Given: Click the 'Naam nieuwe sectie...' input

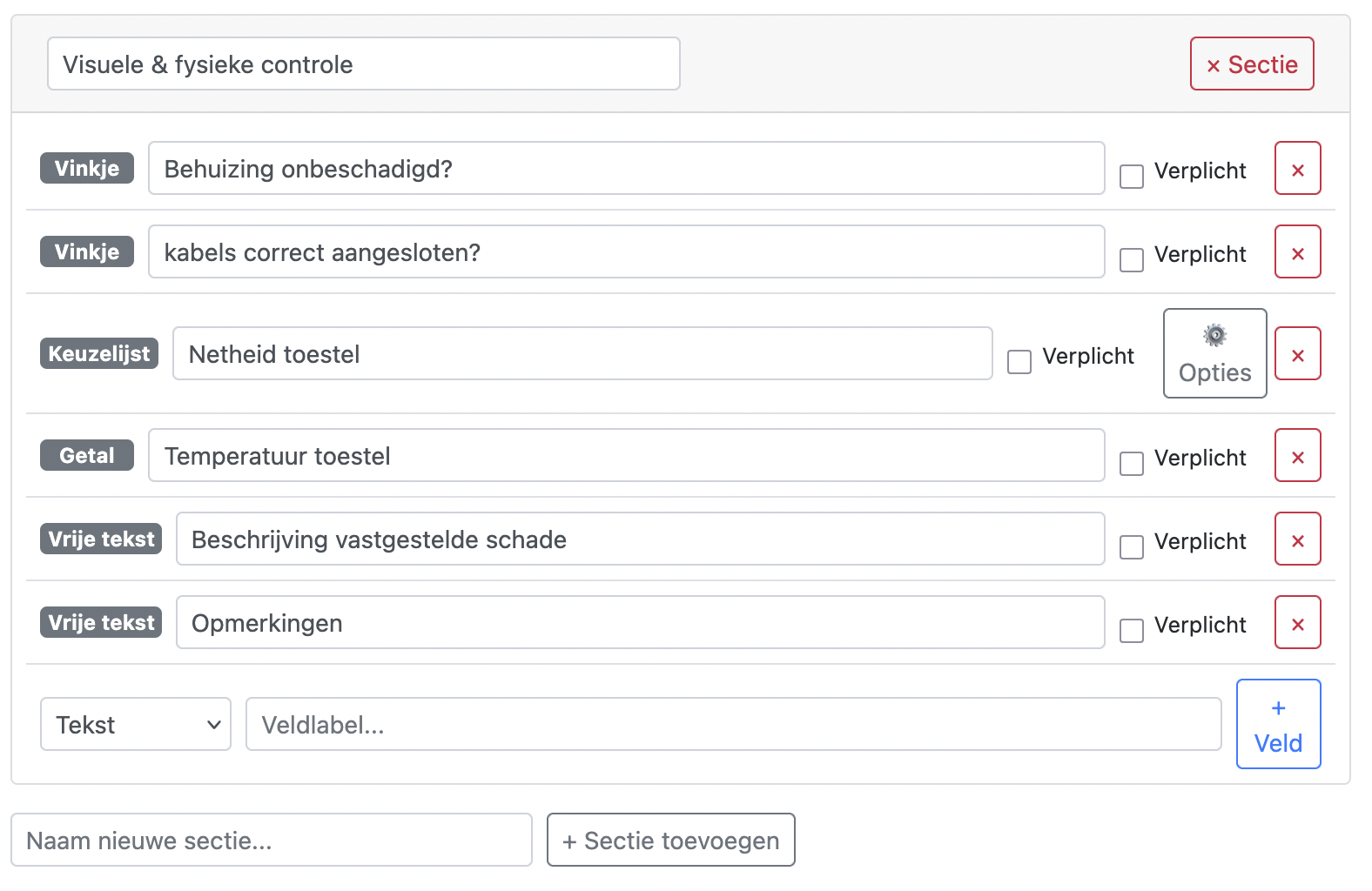Looking at the screenshot, I should tap(272, 840).
